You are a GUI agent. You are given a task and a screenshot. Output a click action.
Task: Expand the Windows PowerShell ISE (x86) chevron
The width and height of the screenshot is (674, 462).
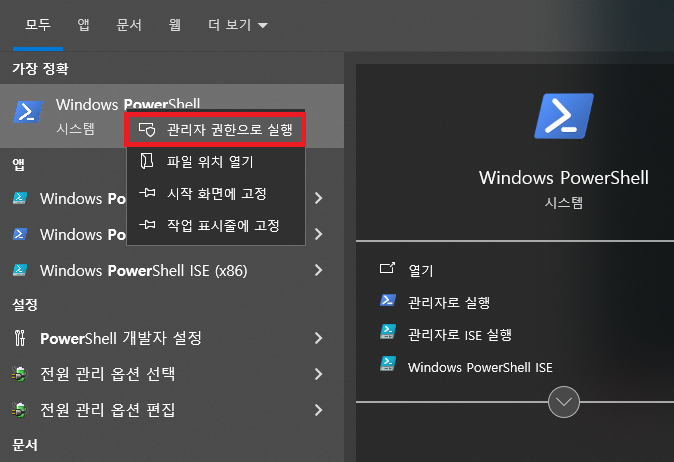(x=319, y=270)
